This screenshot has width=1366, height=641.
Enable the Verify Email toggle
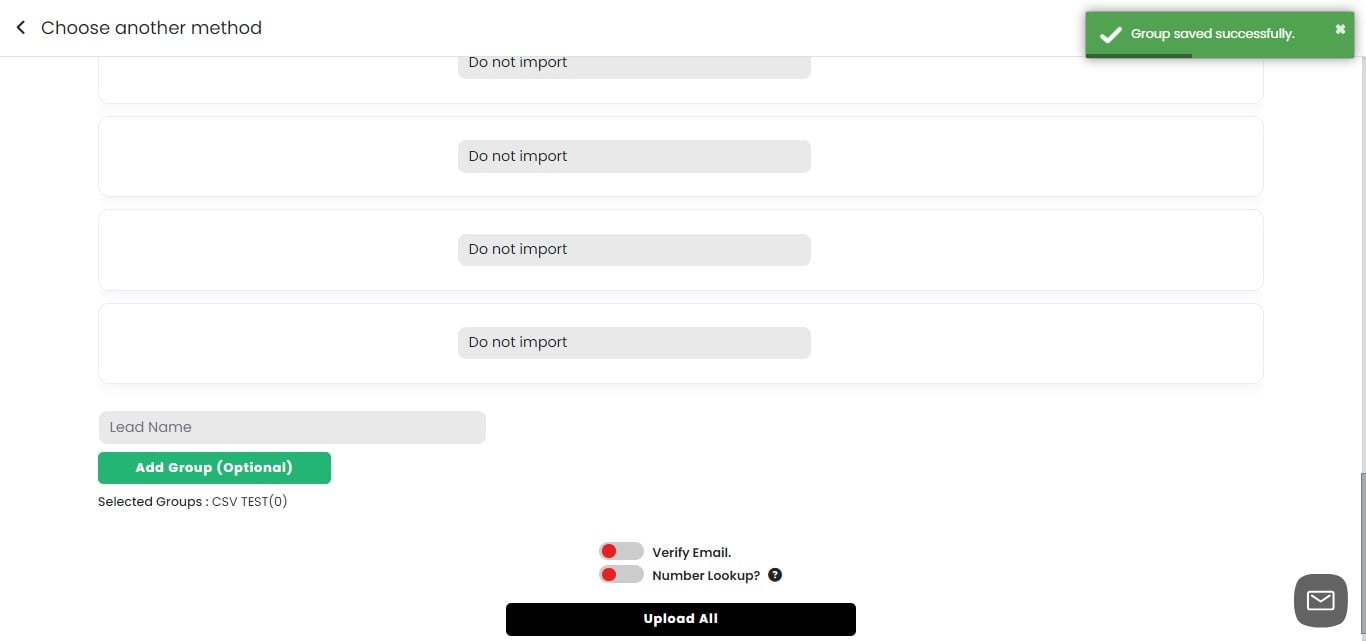click(x=621, y=550)
